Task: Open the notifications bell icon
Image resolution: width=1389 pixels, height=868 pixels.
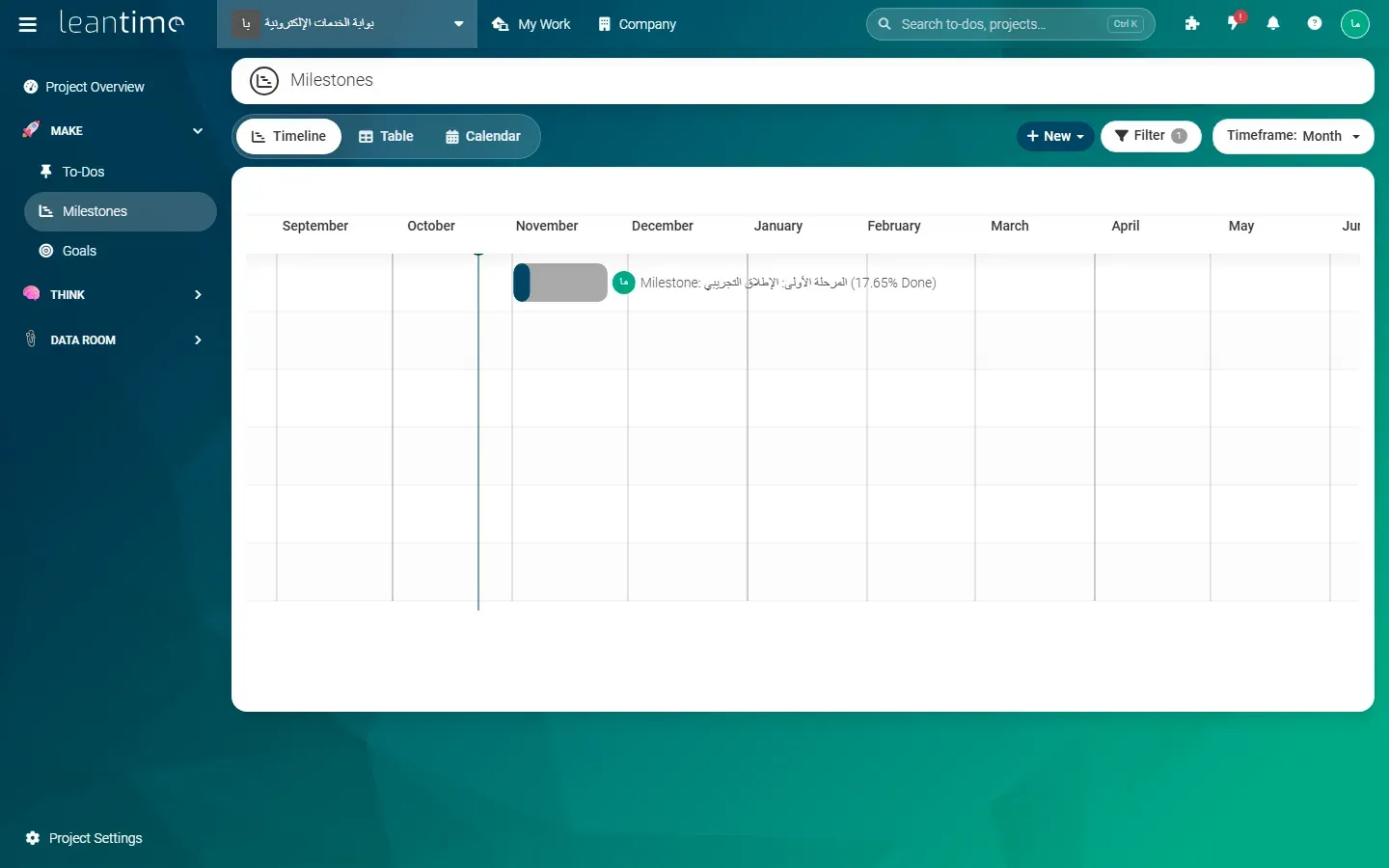Action: 1273,24
